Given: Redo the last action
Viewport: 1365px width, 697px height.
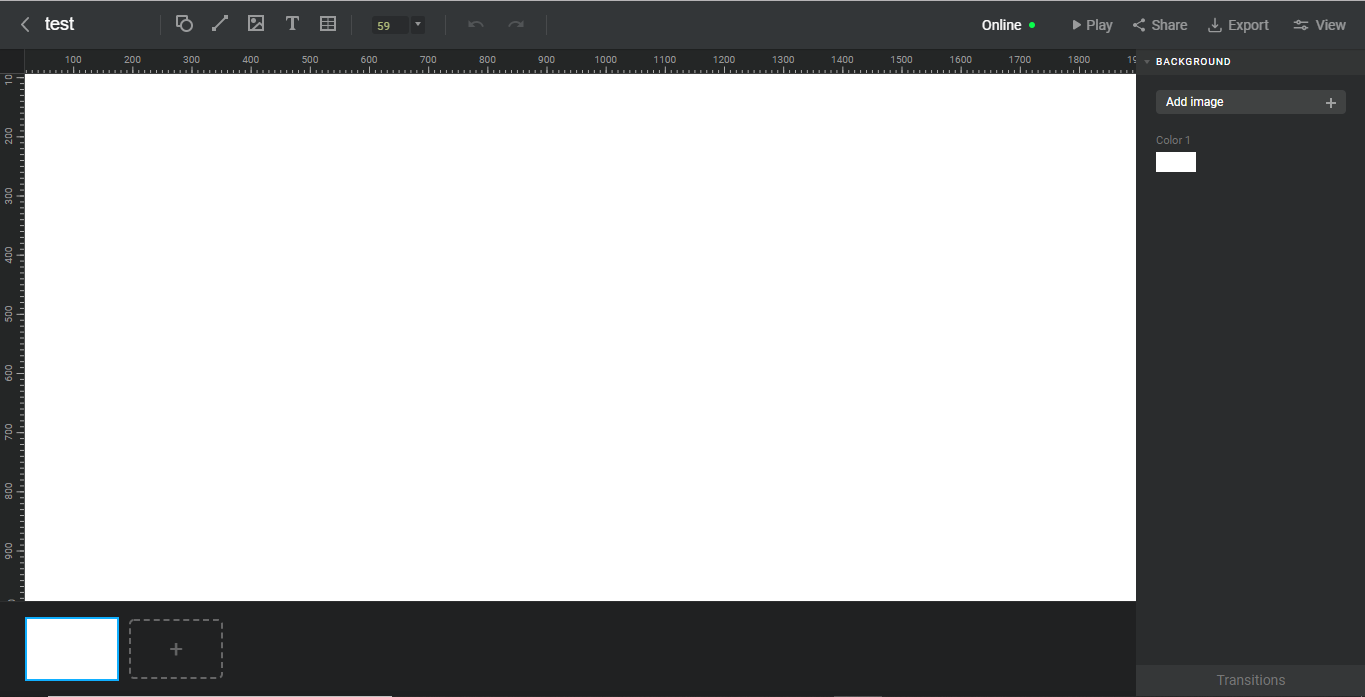Looking at the screenshot, I should click(516, 25).
